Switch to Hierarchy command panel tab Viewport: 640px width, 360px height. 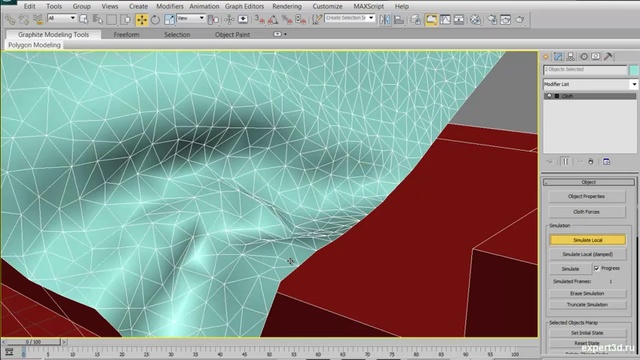click(x=571, y=57)
